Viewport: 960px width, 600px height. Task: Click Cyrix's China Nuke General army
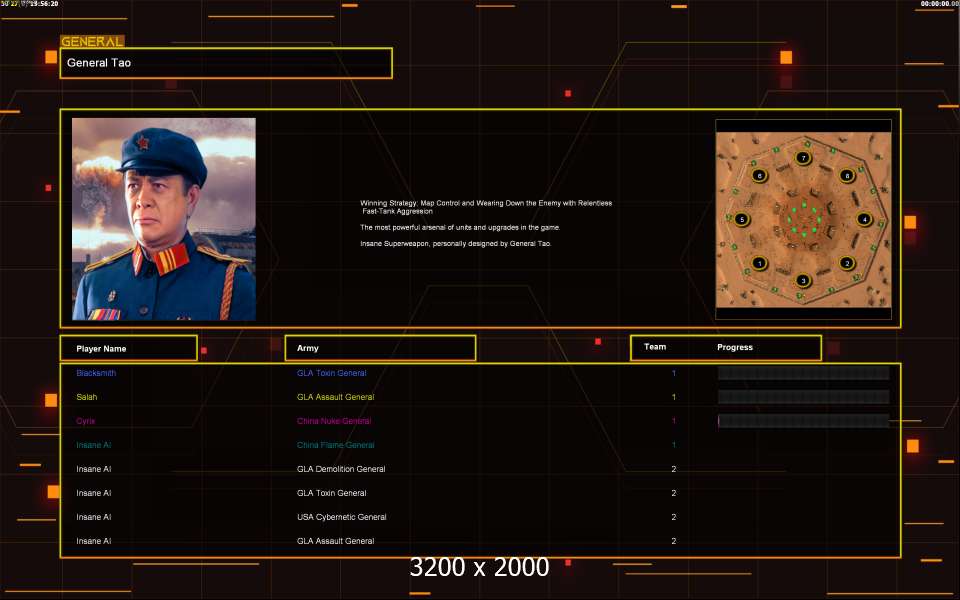click(x=334, y=421)
